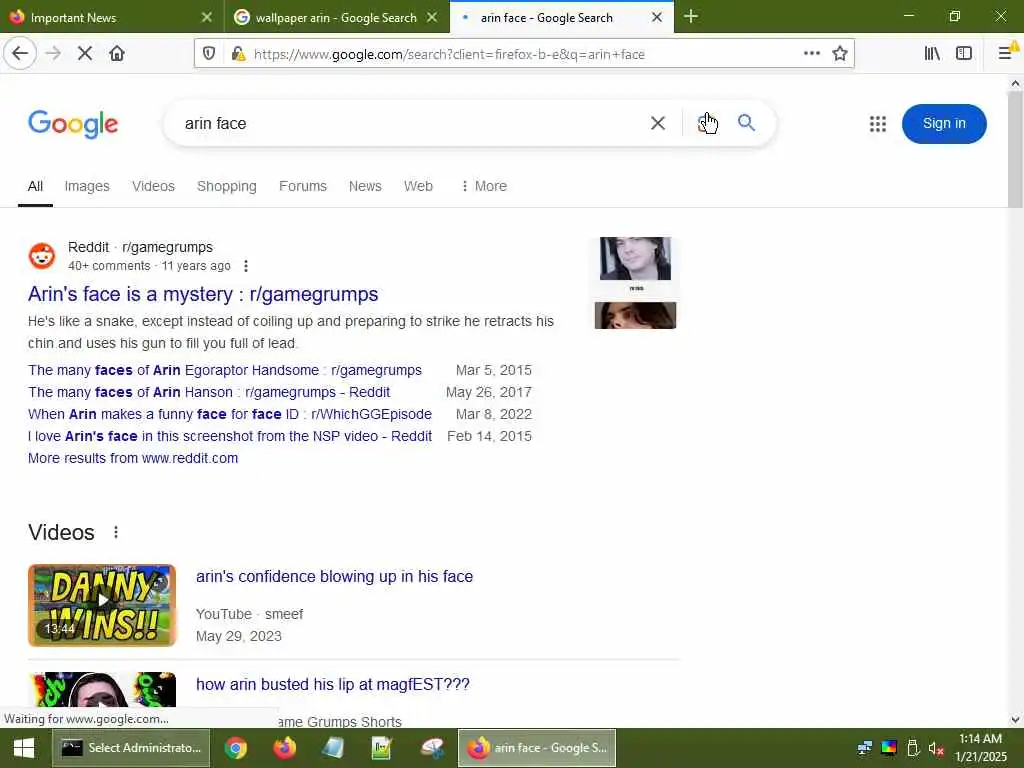The width and height of the screenshot is (1024, 768).
Task: Switch to wallpaper arin search tab
Action: [336, 18]
